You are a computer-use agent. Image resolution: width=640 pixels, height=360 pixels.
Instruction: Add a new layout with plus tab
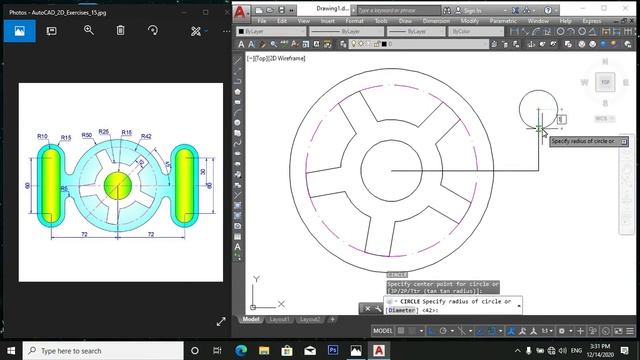332,319
